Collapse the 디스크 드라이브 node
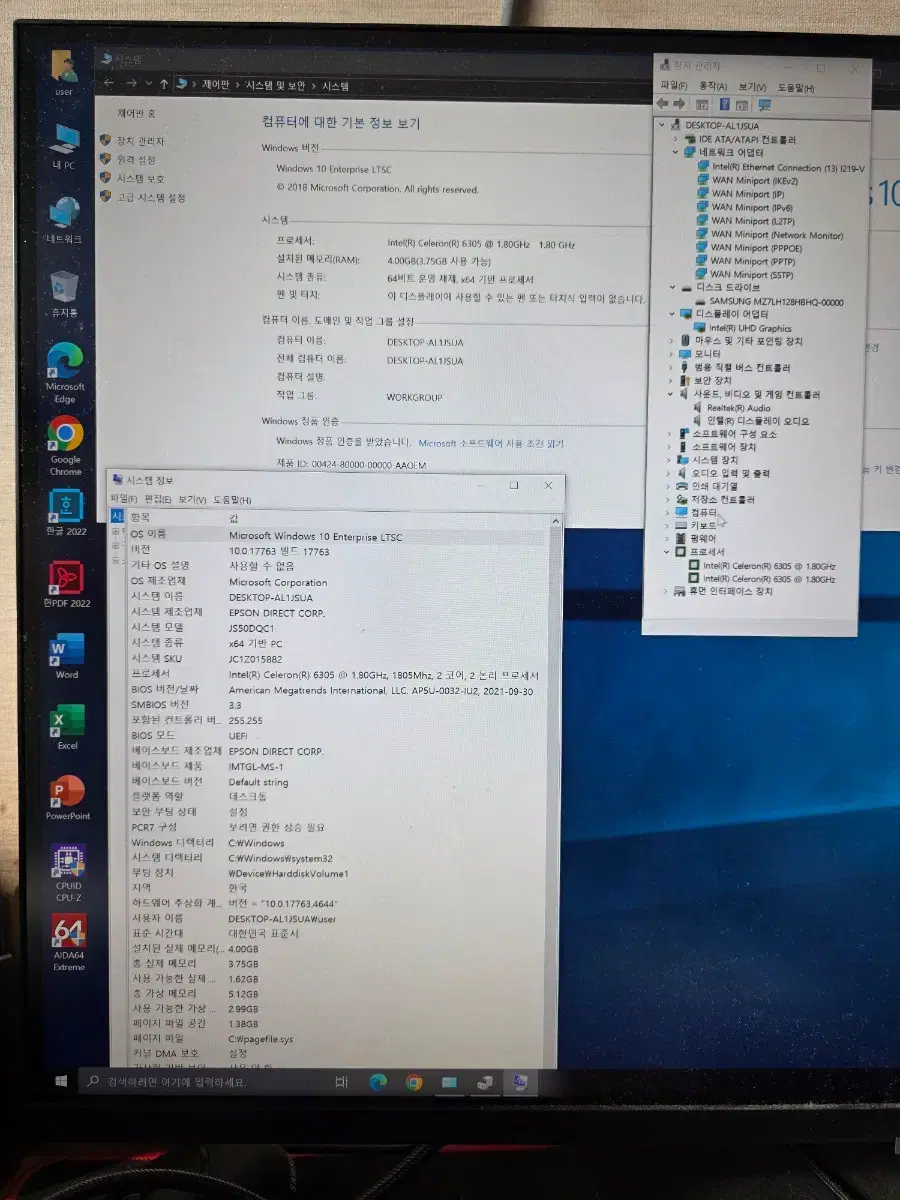Image resolution: width=900 pixels, height=1200 pixels. 673,287
